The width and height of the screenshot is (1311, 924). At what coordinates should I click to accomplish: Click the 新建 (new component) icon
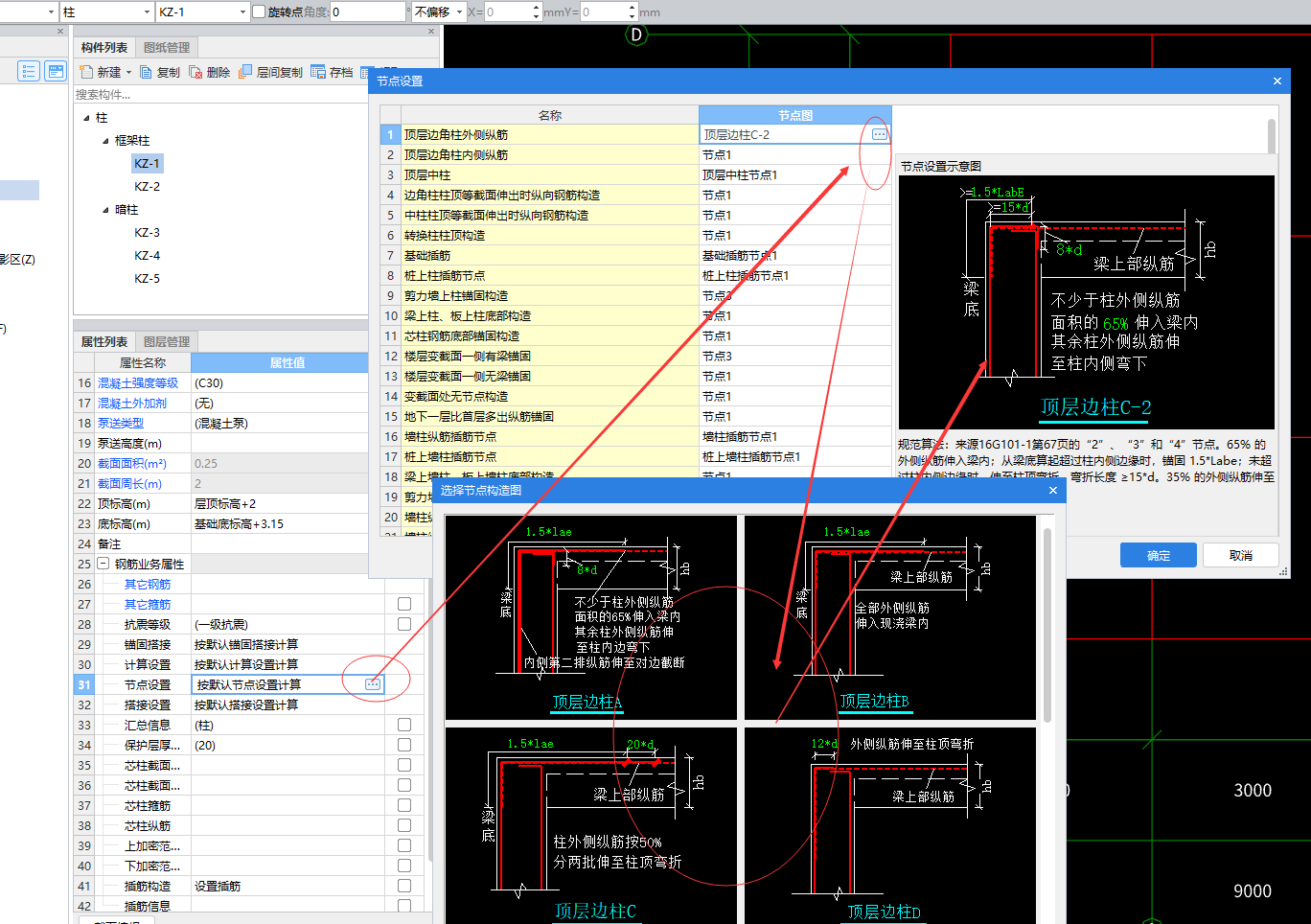[86, 72]
